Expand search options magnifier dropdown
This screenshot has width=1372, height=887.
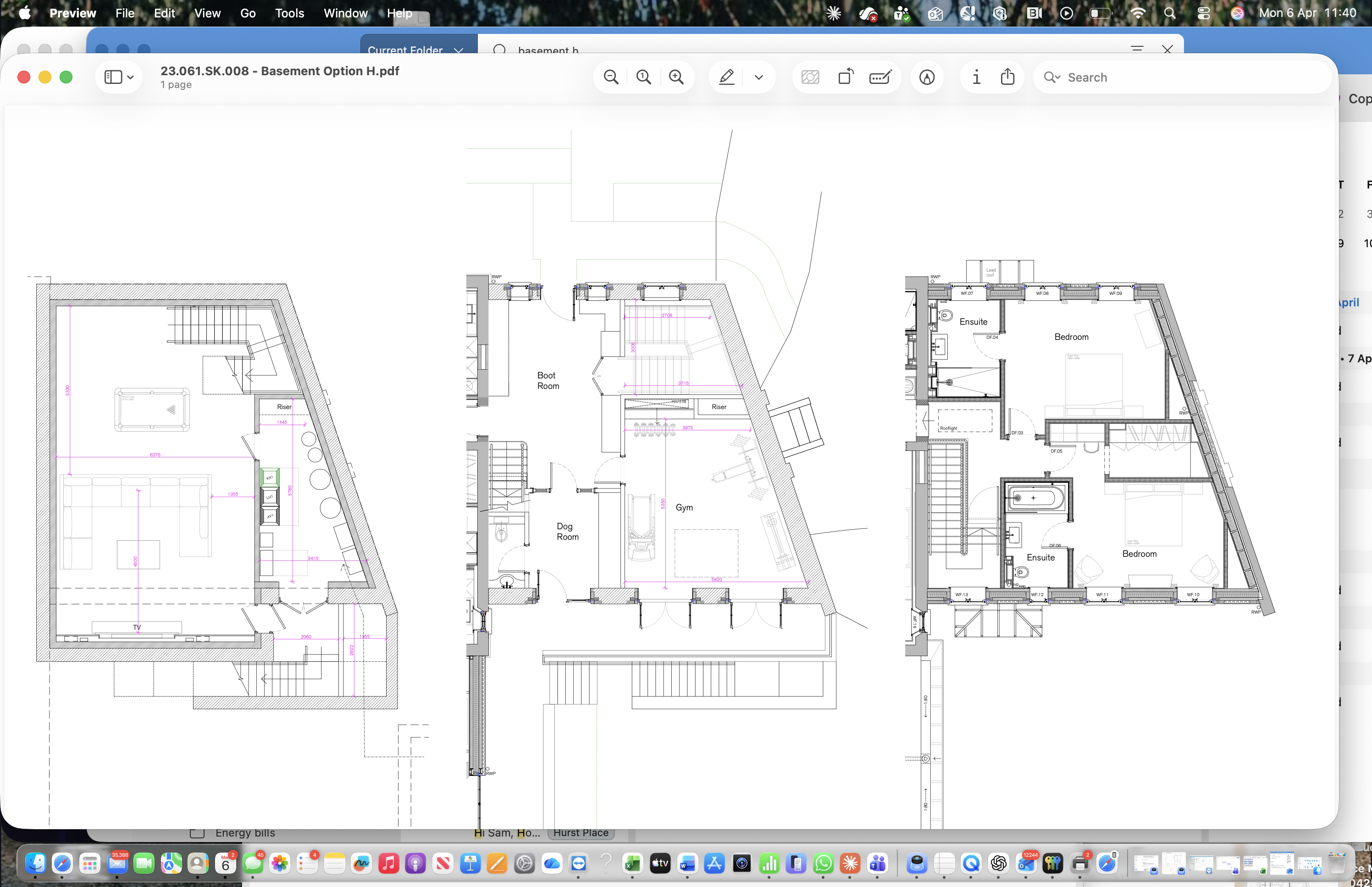tap(1052, 77)
